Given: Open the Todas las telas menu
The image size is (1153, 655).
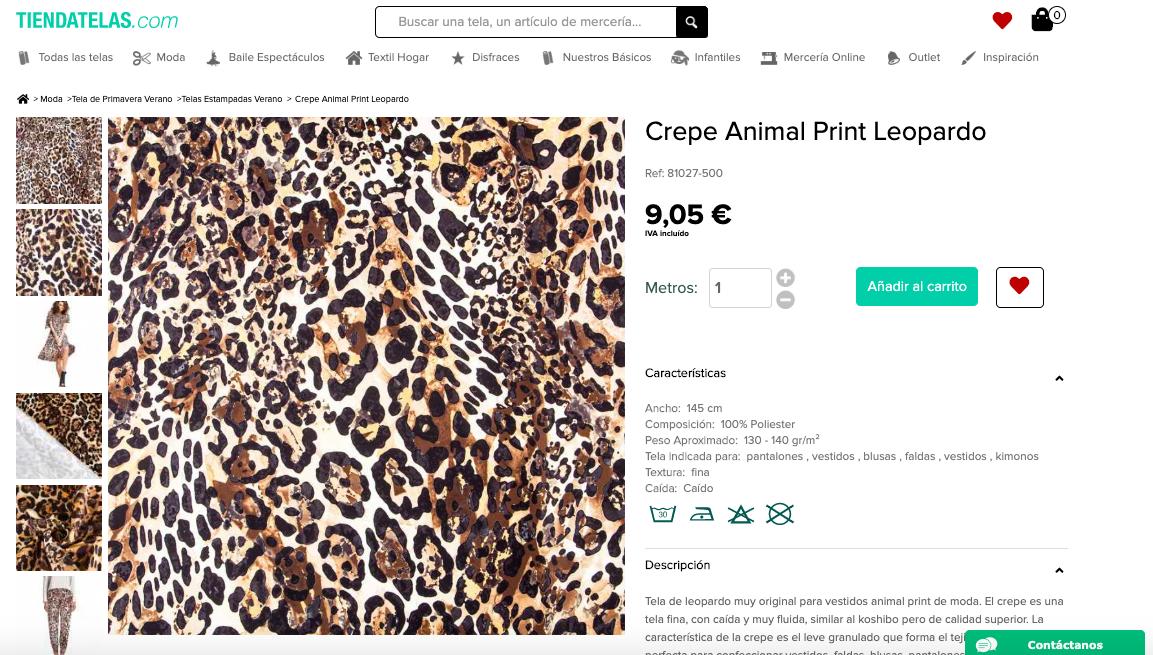Looking at the screenshot, I should 66,58.
